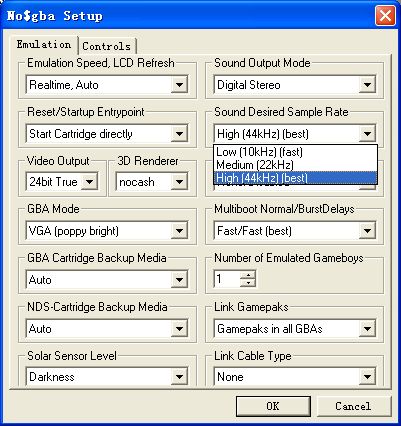The height and width of the screenshot is (426, 401).
Task: Open the Video Output dropdown
Action: coord(89,182)
